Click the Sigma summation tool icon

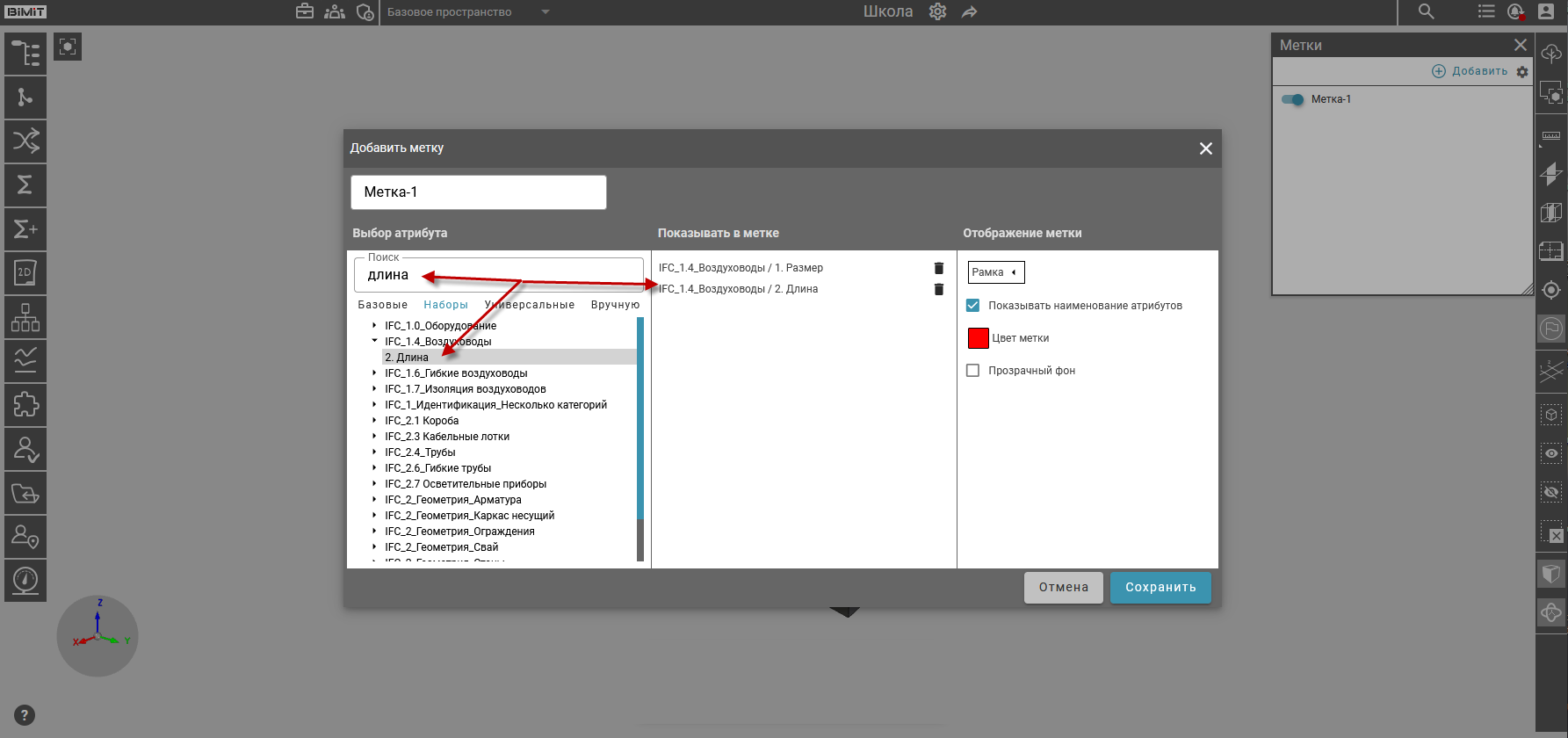coord(25,185)
